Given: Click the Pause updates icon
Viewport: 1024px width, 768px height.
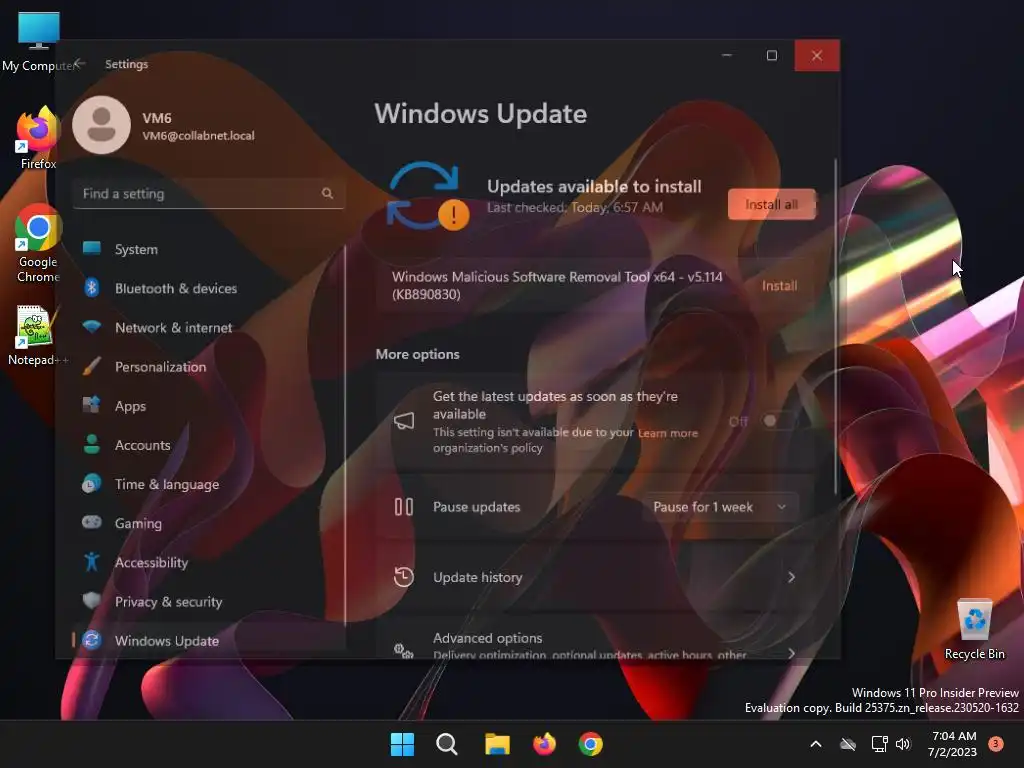Looking at the screenshot, I should click(x=404, y=507).
